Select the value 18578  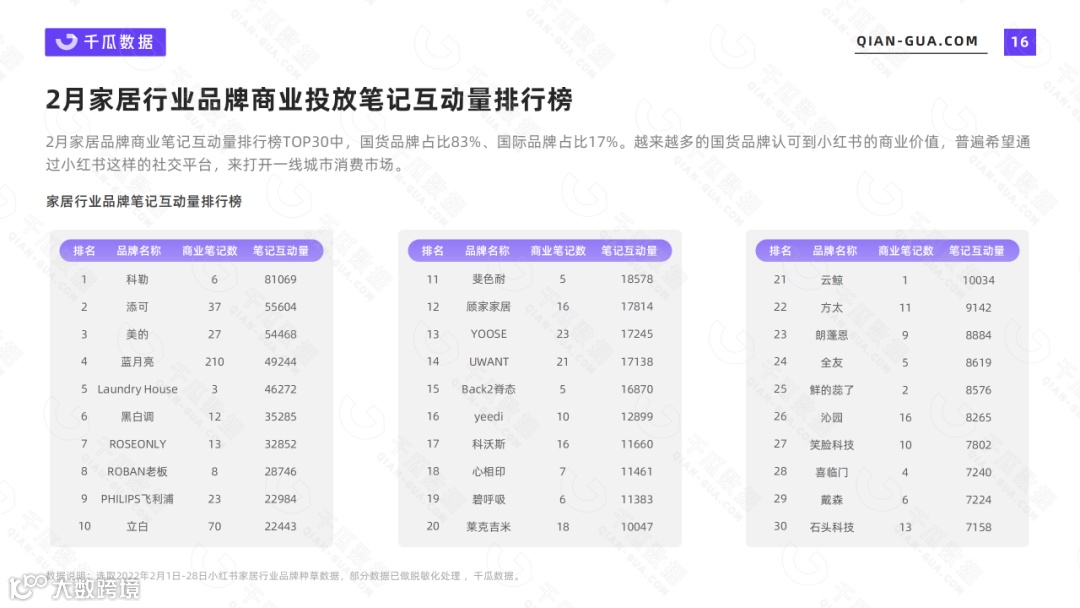(x=636, y=279)
